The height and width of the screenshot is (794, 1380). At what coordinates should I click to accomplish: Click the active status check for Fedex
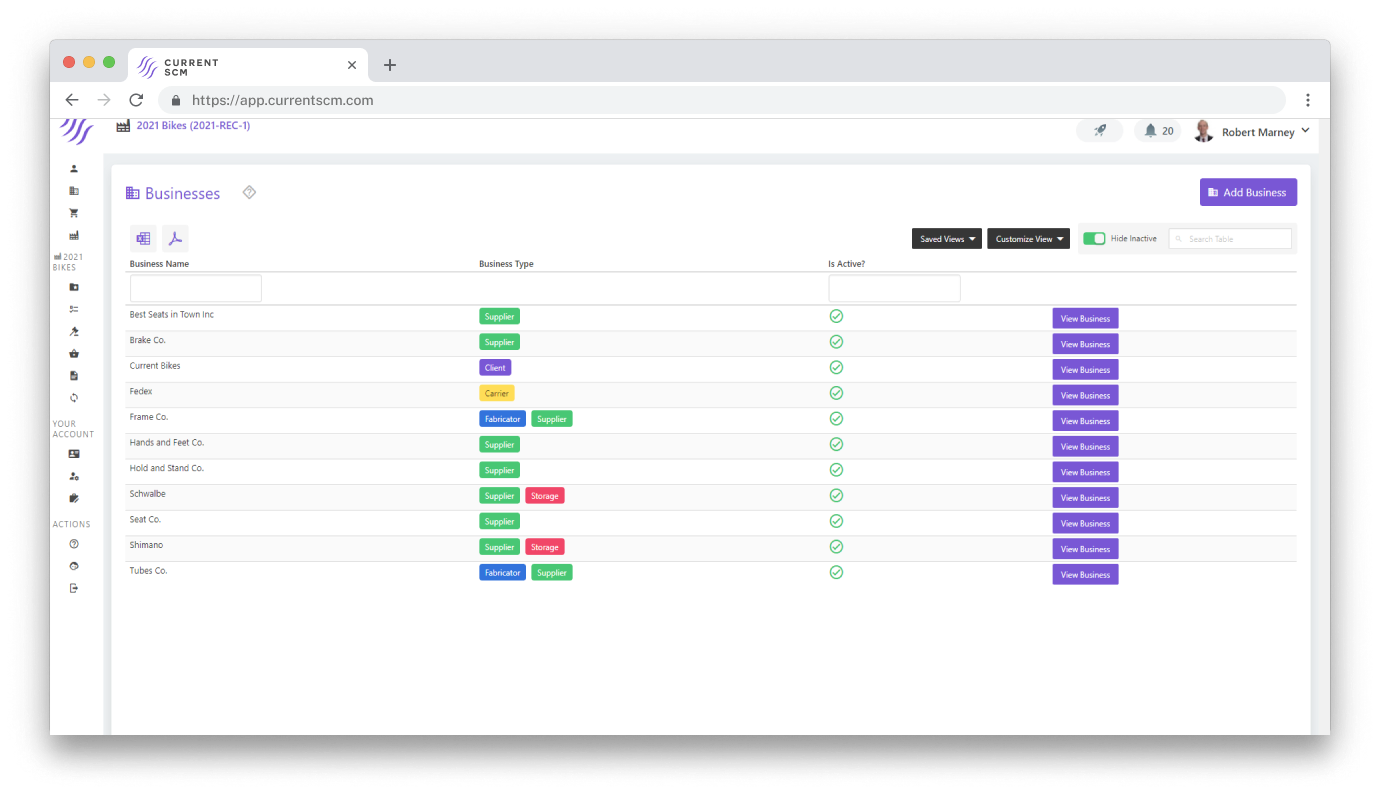pos(836,393)
